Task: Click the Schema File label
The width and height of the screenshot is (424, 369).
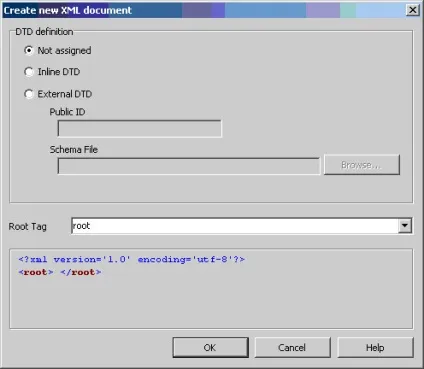Action: (x=74, y=149)
